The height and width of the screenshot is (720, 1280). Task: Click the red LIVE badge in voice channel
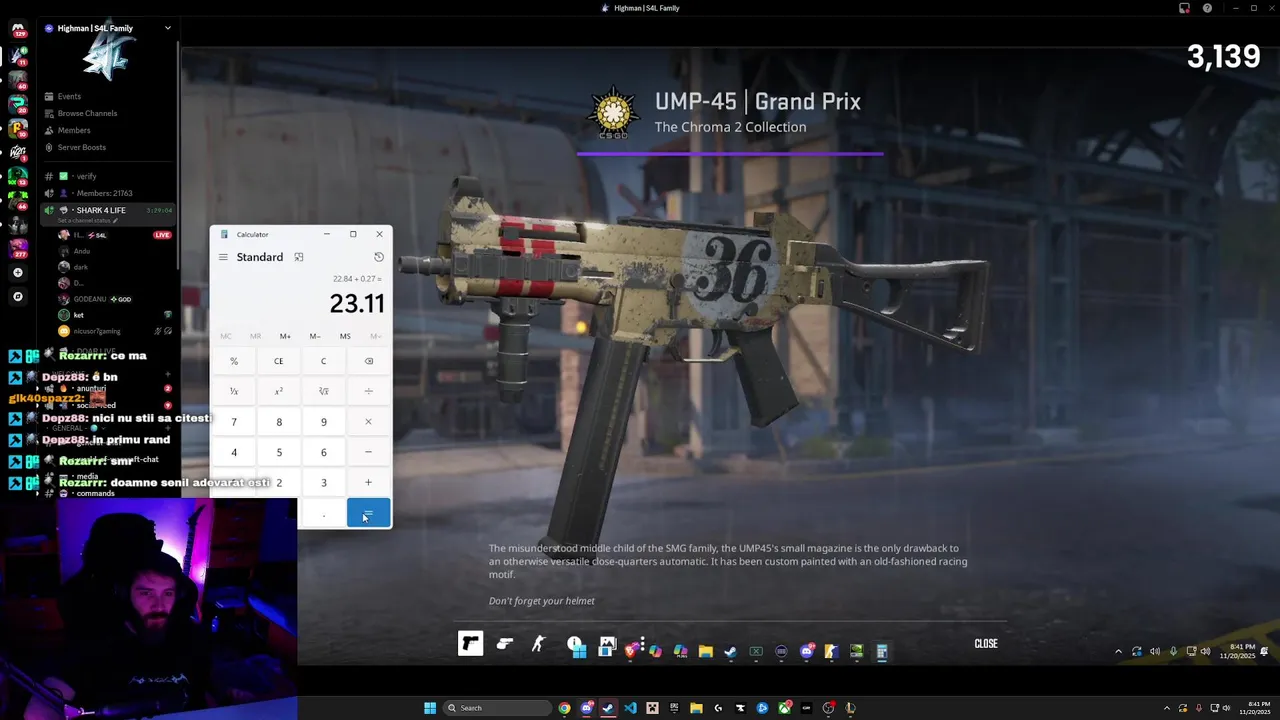pyautogui.click(x=162, y=235)
